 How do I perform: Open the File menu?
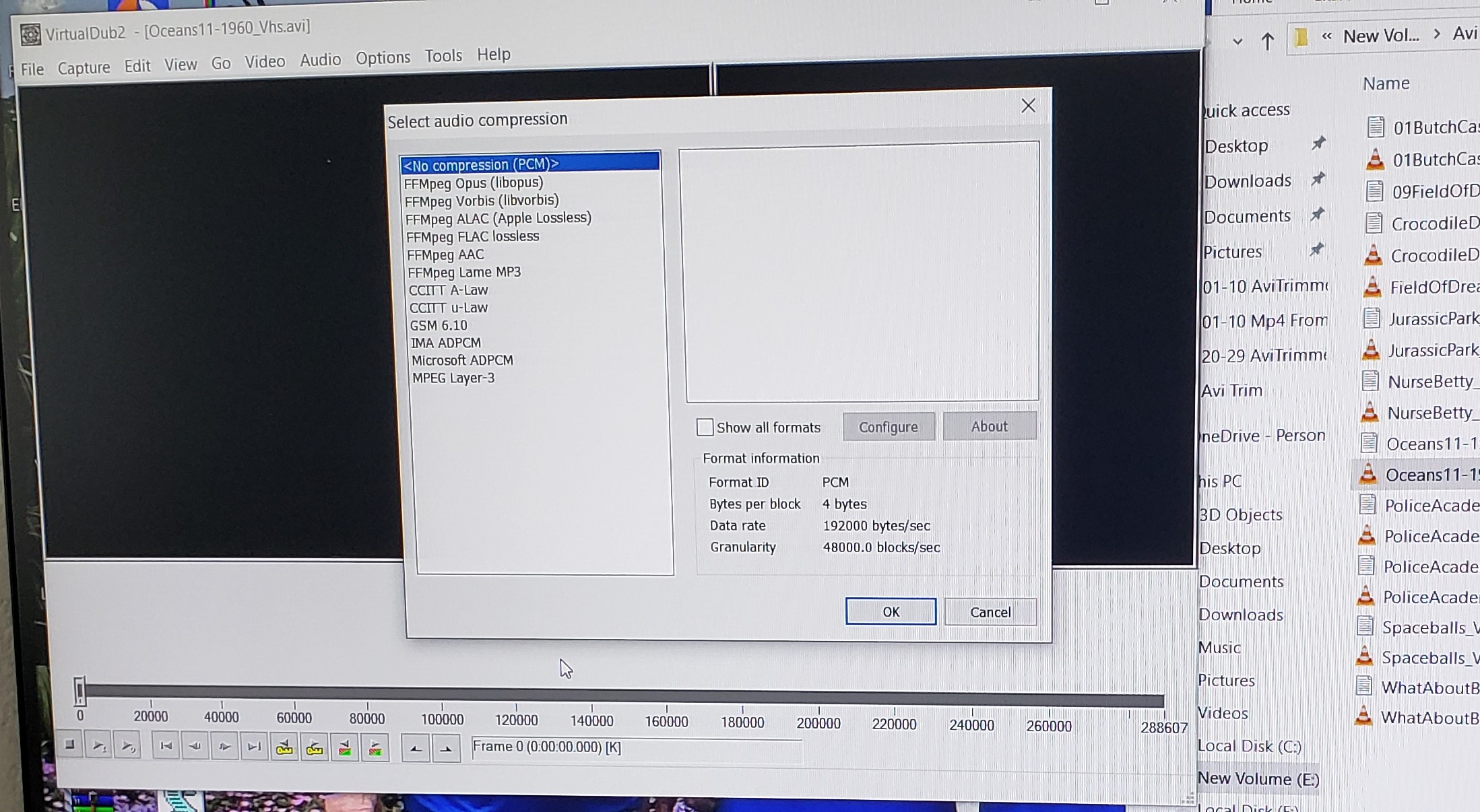tap(32, 69)
